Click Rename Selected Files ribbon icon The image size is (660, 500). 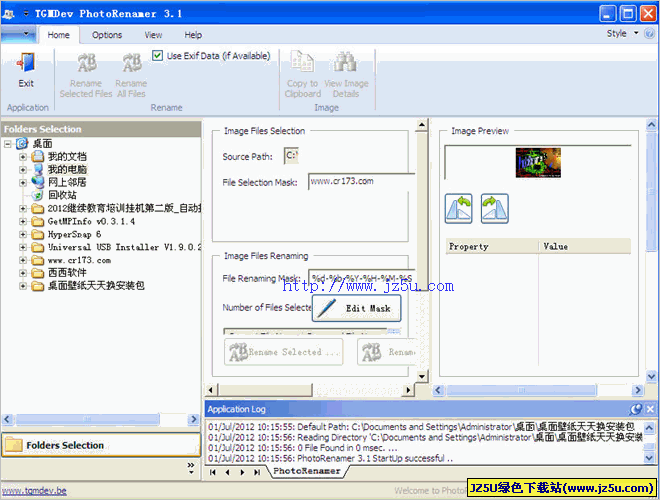tap(87, 63)
